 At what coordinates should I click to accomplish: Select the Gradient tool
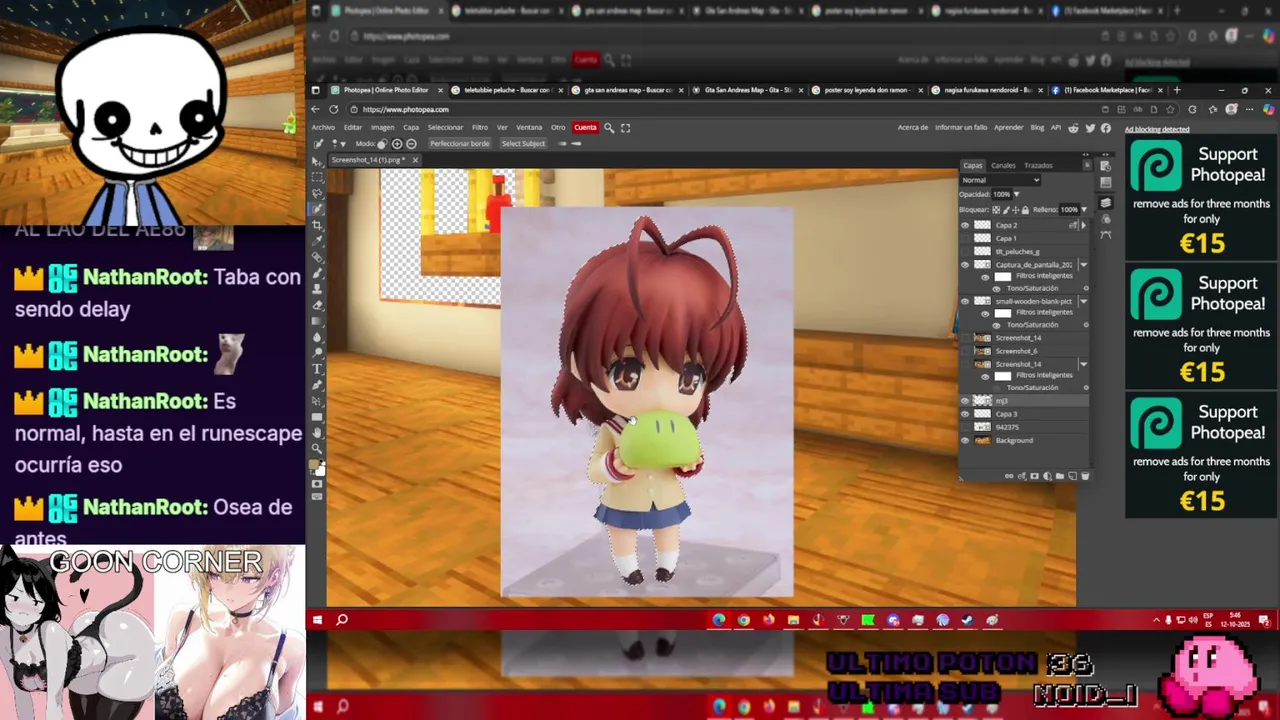[x=317, y=321]
